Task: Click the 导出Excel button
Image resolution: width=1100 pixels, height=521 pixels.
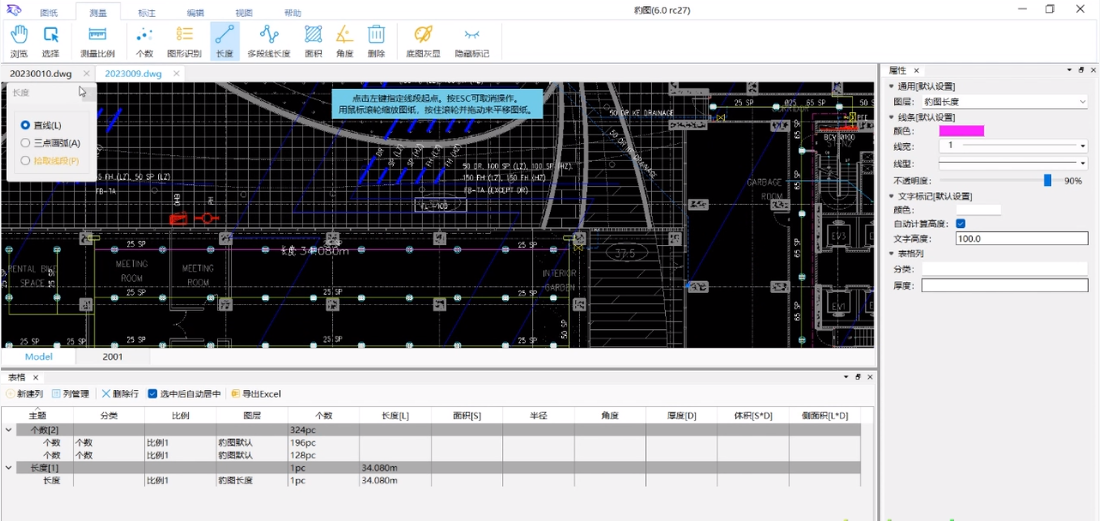Action: (x=257, y=394)
